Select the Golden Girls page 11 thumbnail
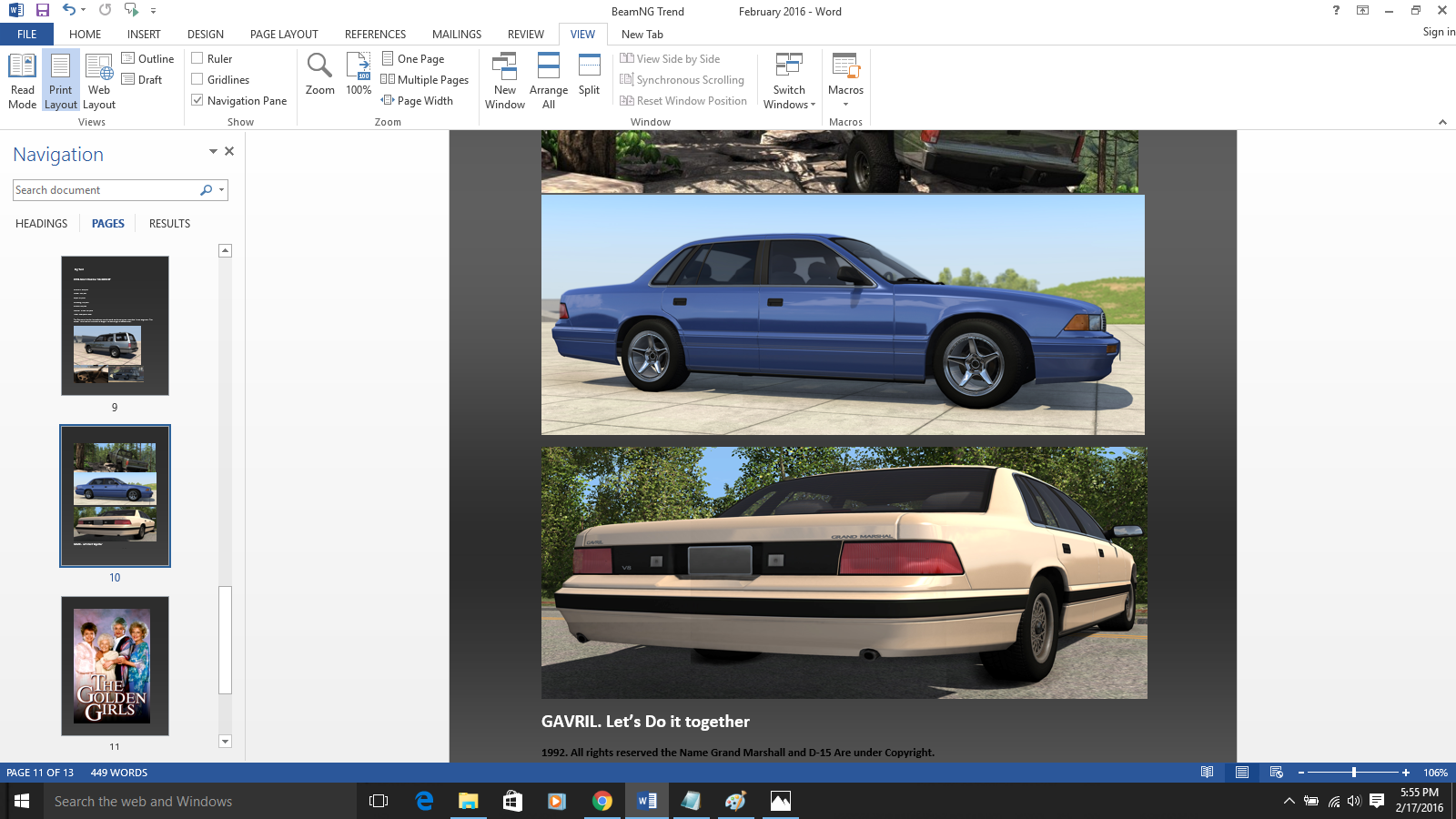 (x=115, y=665)
